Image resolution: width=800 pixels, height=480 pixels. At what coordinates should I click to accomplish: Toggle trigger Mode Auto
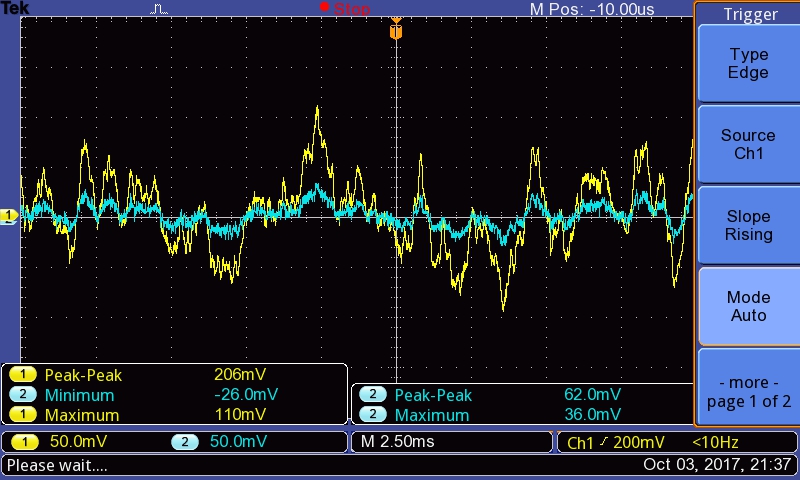click(x=748, y=306)
